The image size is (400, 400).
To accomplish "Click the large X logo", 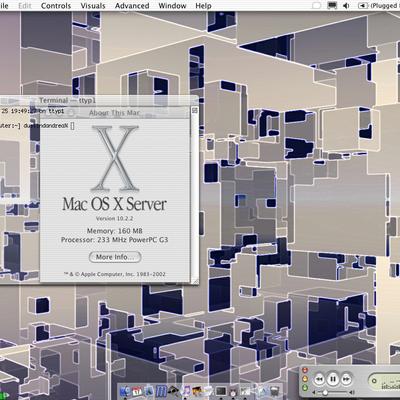I will tap(115, 158).
